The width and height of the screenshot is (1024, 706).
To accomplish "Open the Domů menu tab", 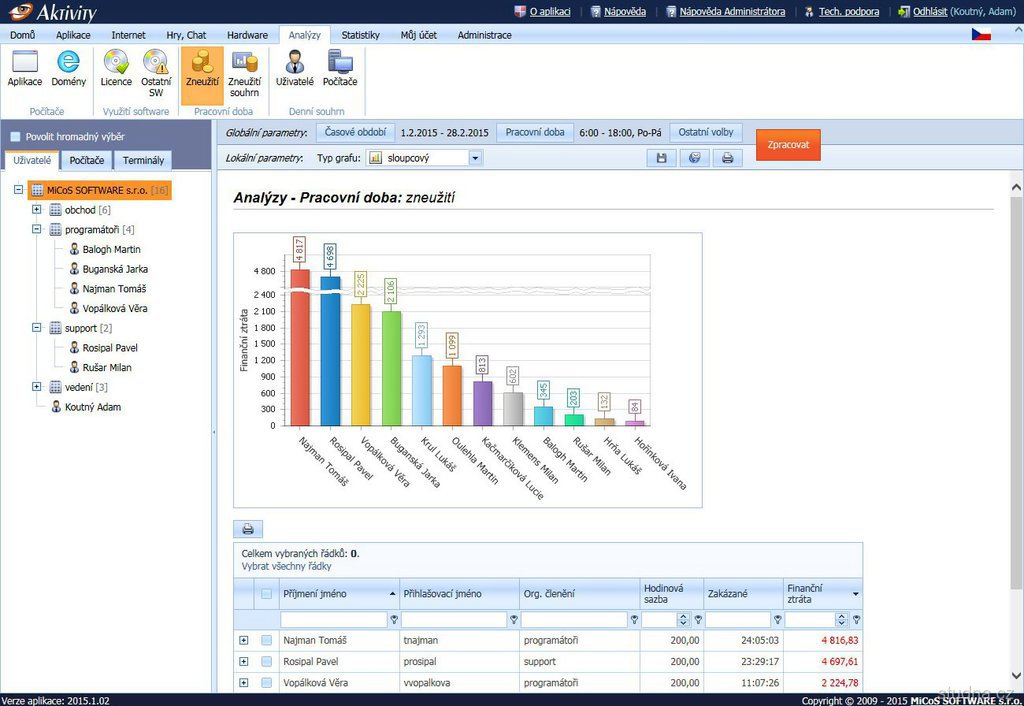I will click(x=23, y=35).
